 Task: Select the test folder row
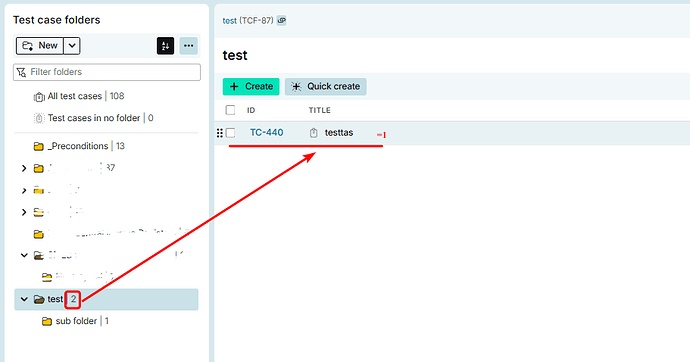click(106, 300)
